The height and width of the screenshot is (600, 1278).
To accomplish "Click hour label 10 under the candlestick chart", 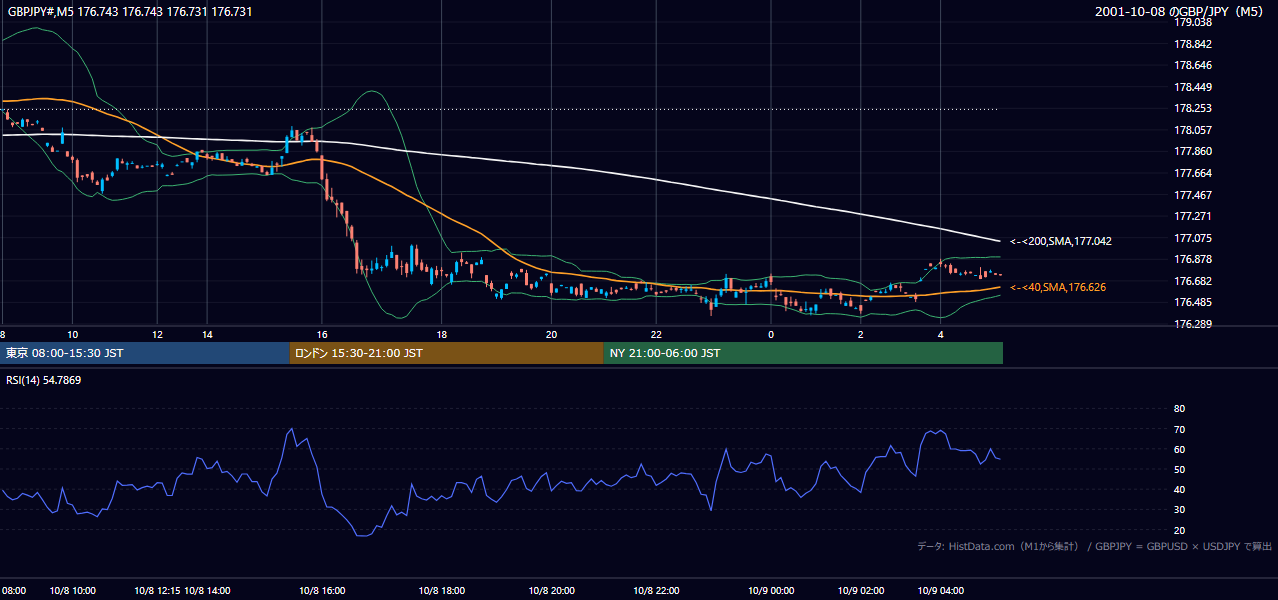I will click(x=72, y=334).
